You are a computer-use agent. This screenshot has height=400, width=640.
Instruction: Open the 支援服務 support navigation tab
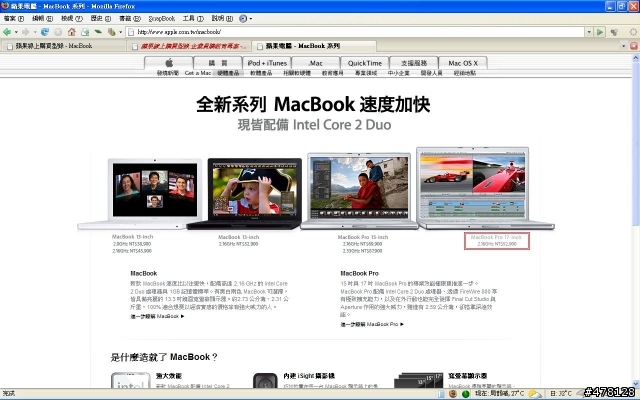coord(413,63)
